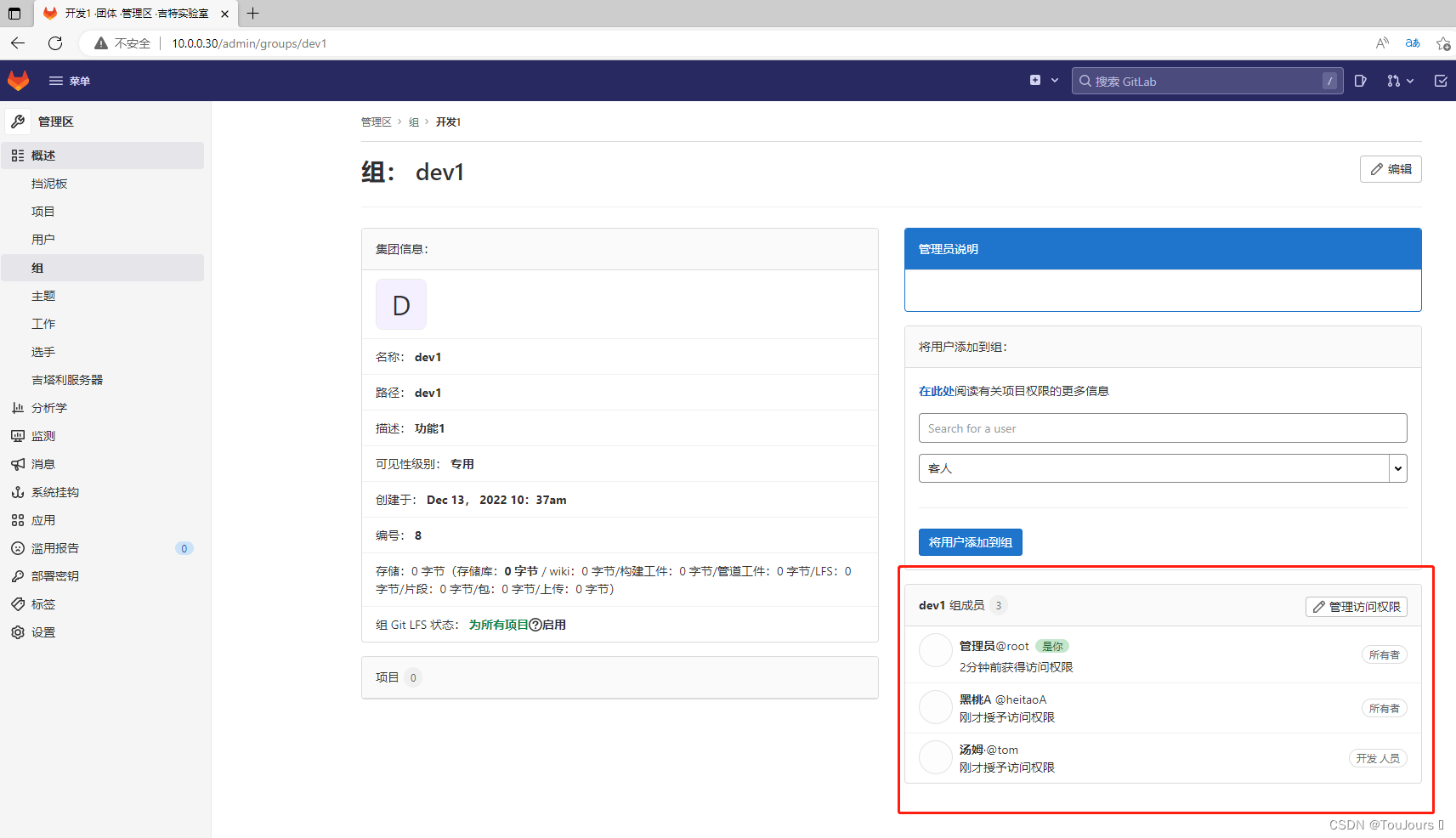Click the browser back arrow
Screen dimensions: 1456x838
coord(18,43)
